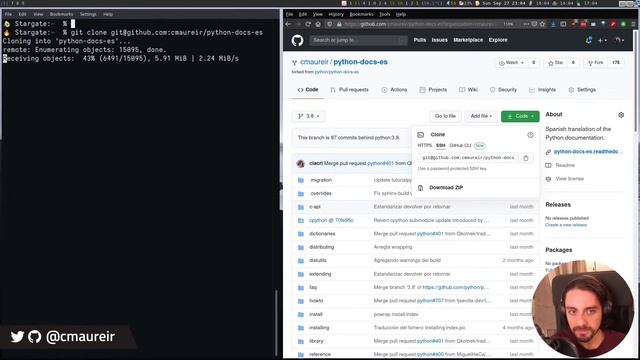
Task: Open the browser History menu
Action: [x=336, y=14]
